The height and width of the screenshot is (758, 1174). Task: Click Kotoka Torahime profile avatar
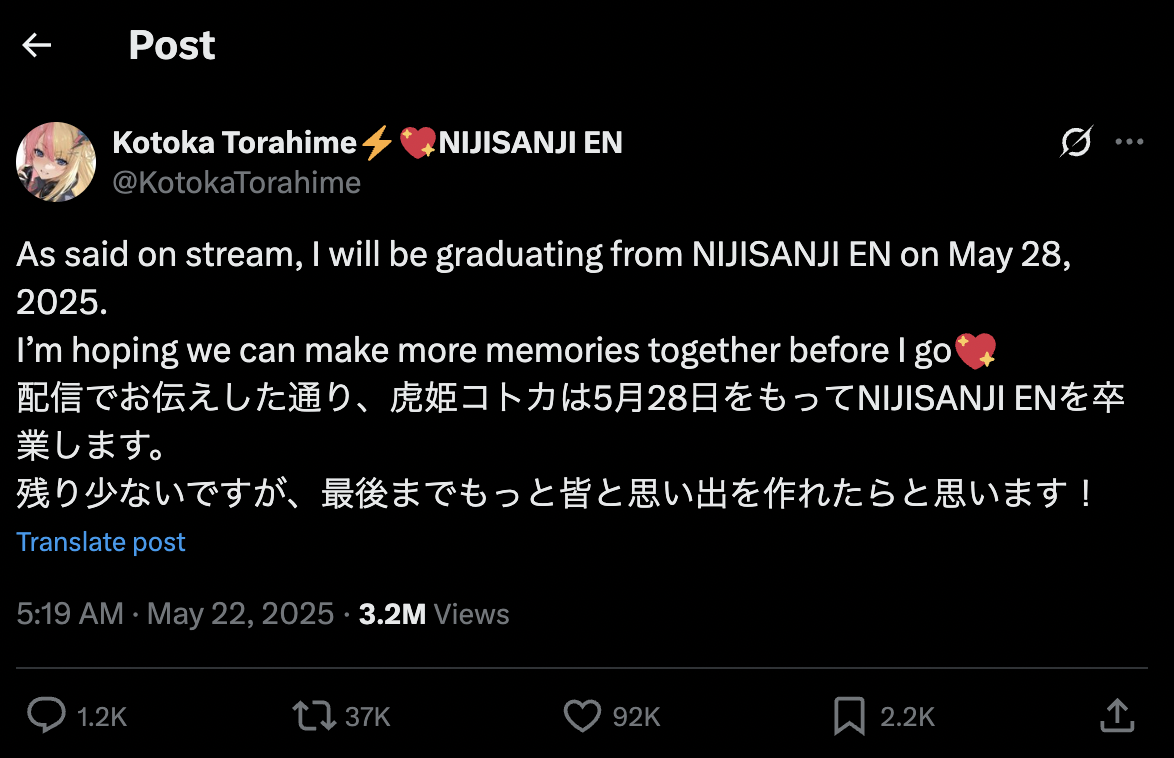56,161
